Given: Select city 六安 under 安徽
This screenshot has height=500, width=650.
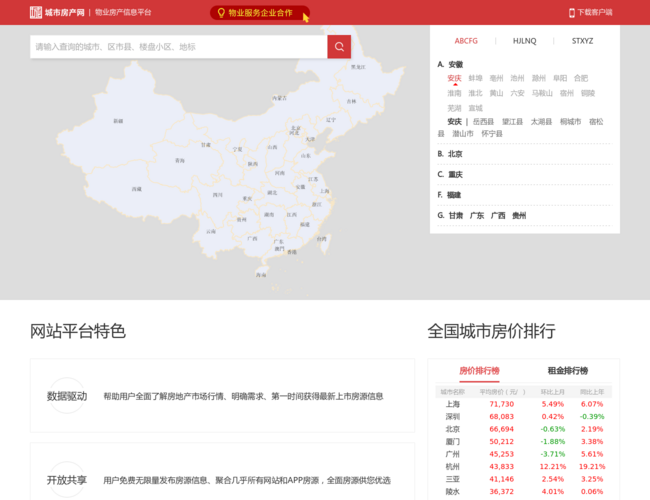Looking at the screenshot, I should [x=517, y=93].
